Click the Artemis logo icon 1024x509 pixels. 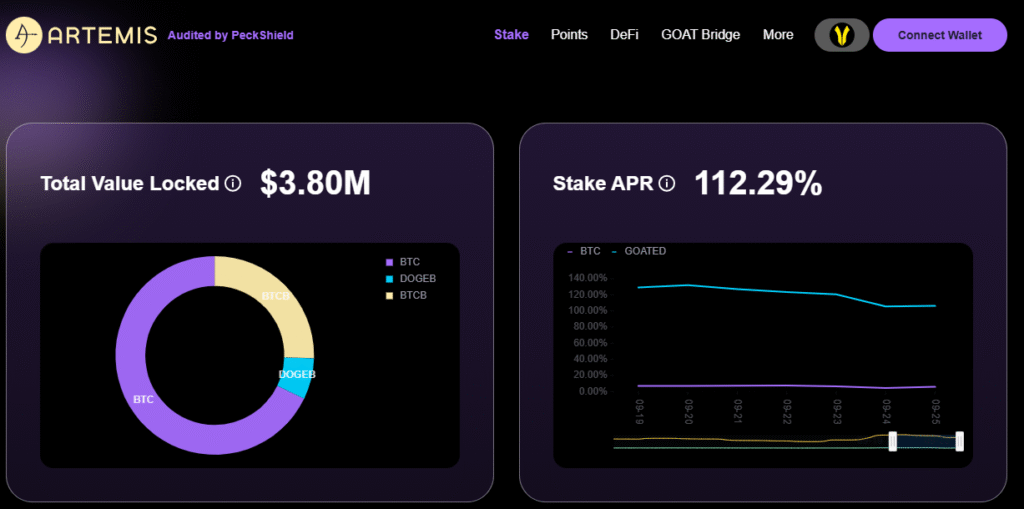[24, 35]
